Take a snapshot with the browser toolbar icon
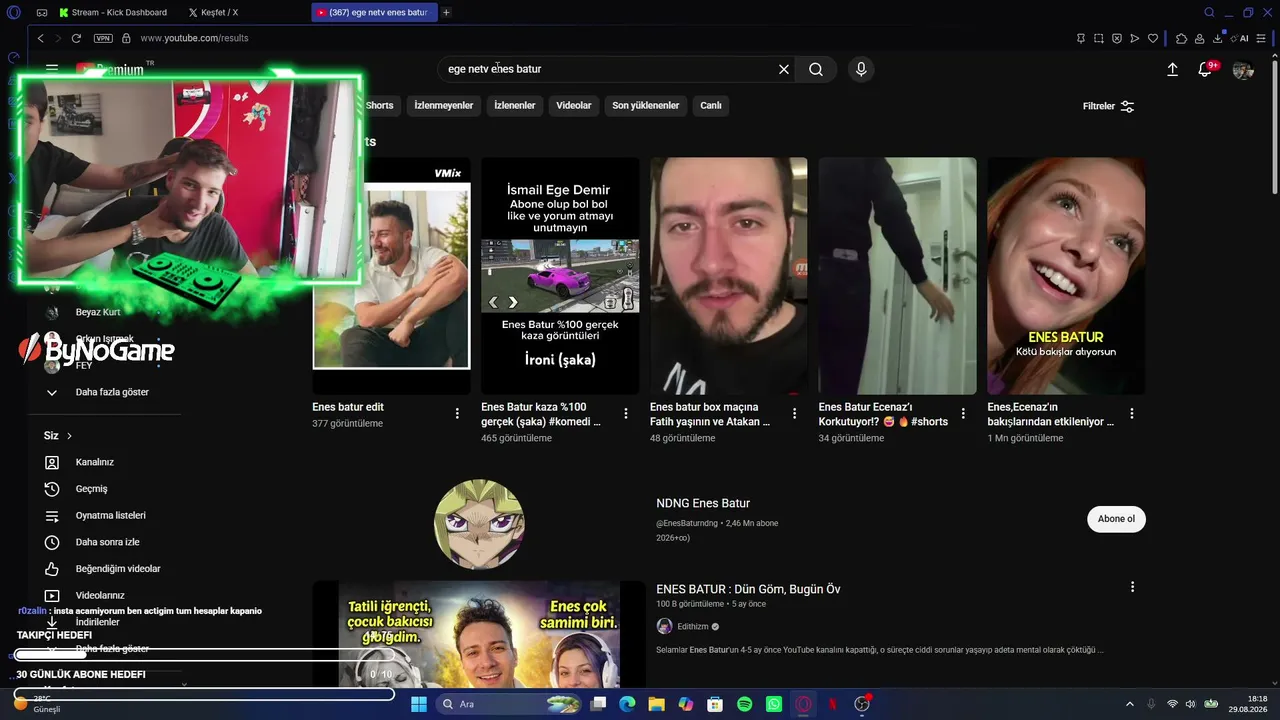Viewport: 1280px width, 720px height. pyautogui.click(x=1099, y=38)
